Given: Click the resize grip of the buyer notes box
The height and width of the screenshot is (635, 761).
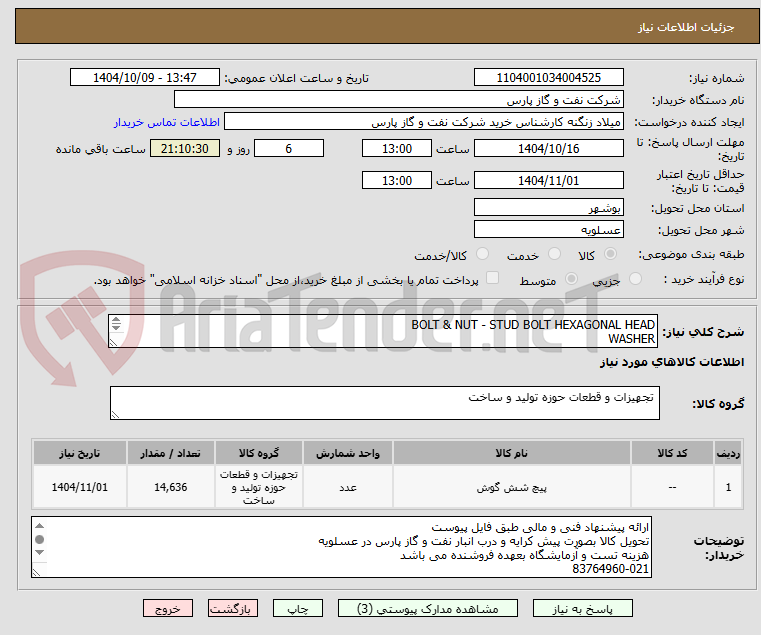Looking at the screenshot, I should (36, 572).
